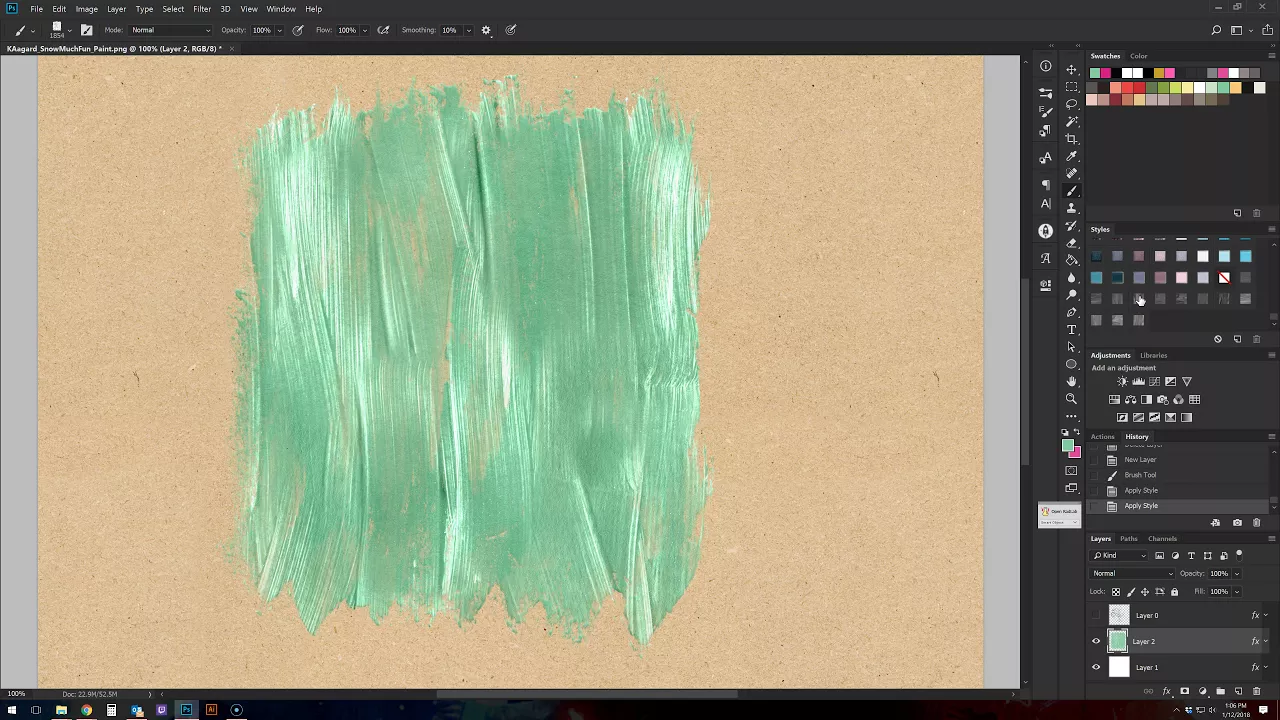Select the Healing Brush tool
Screen dimensions: 1280x720
point(1071,173)
